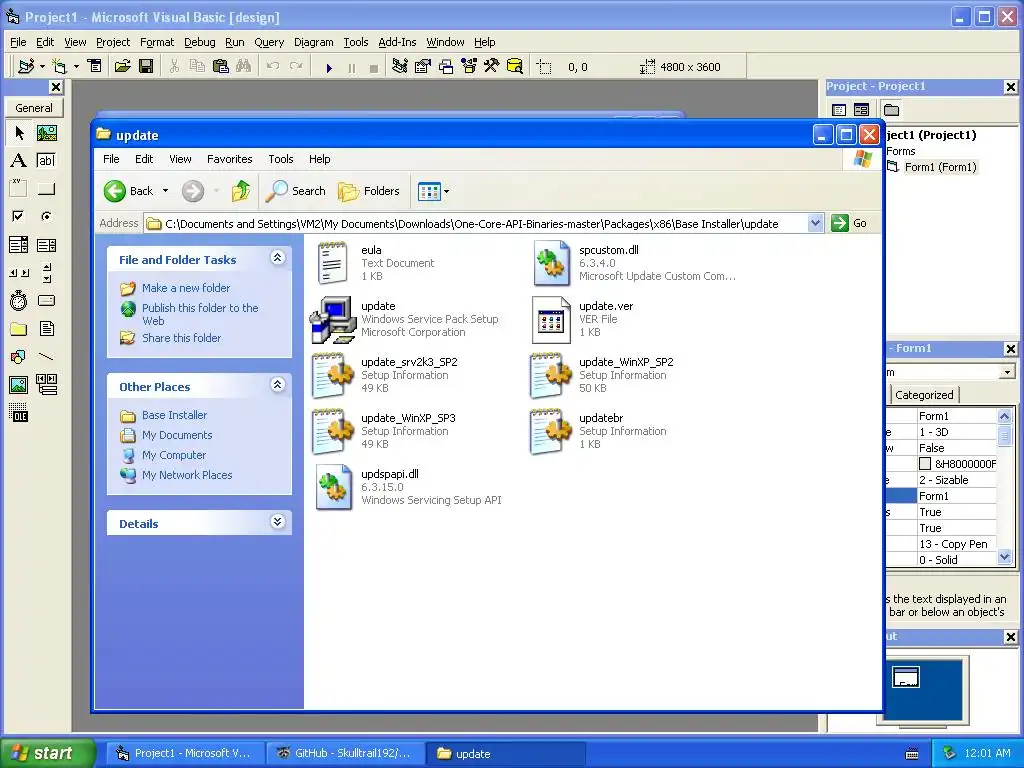Open My Network Places link
Image resolution: width=1024 pixels, height=768 pixels.
tap(187, 475)
